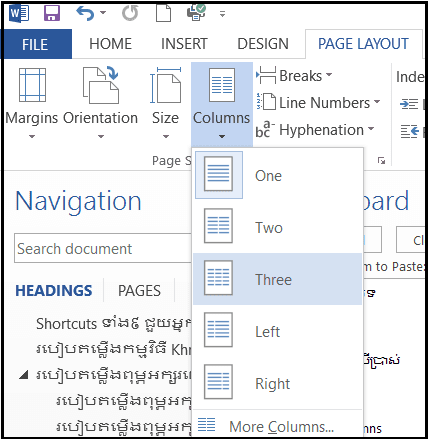
Task: Save the document with the floppy disk icon
Action: pyautogui.click(x=52, y=13)
